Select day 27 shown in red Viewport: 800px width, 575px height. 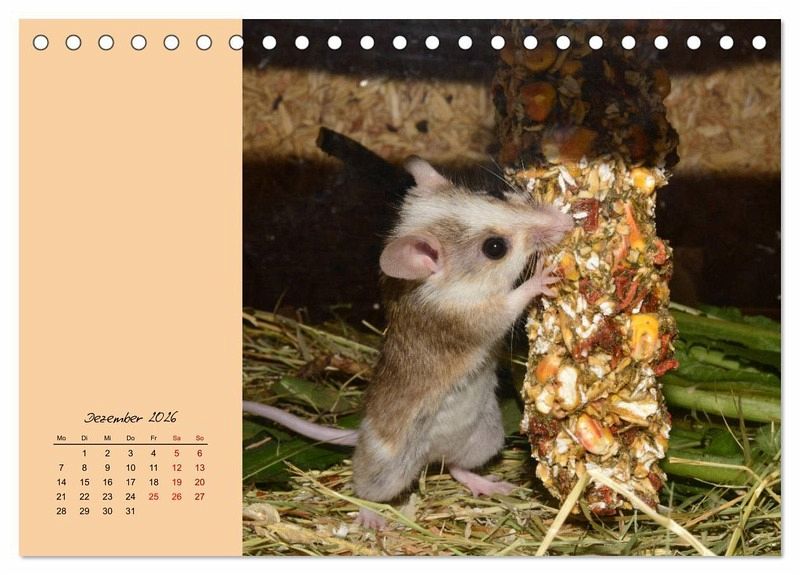(199, 496)
